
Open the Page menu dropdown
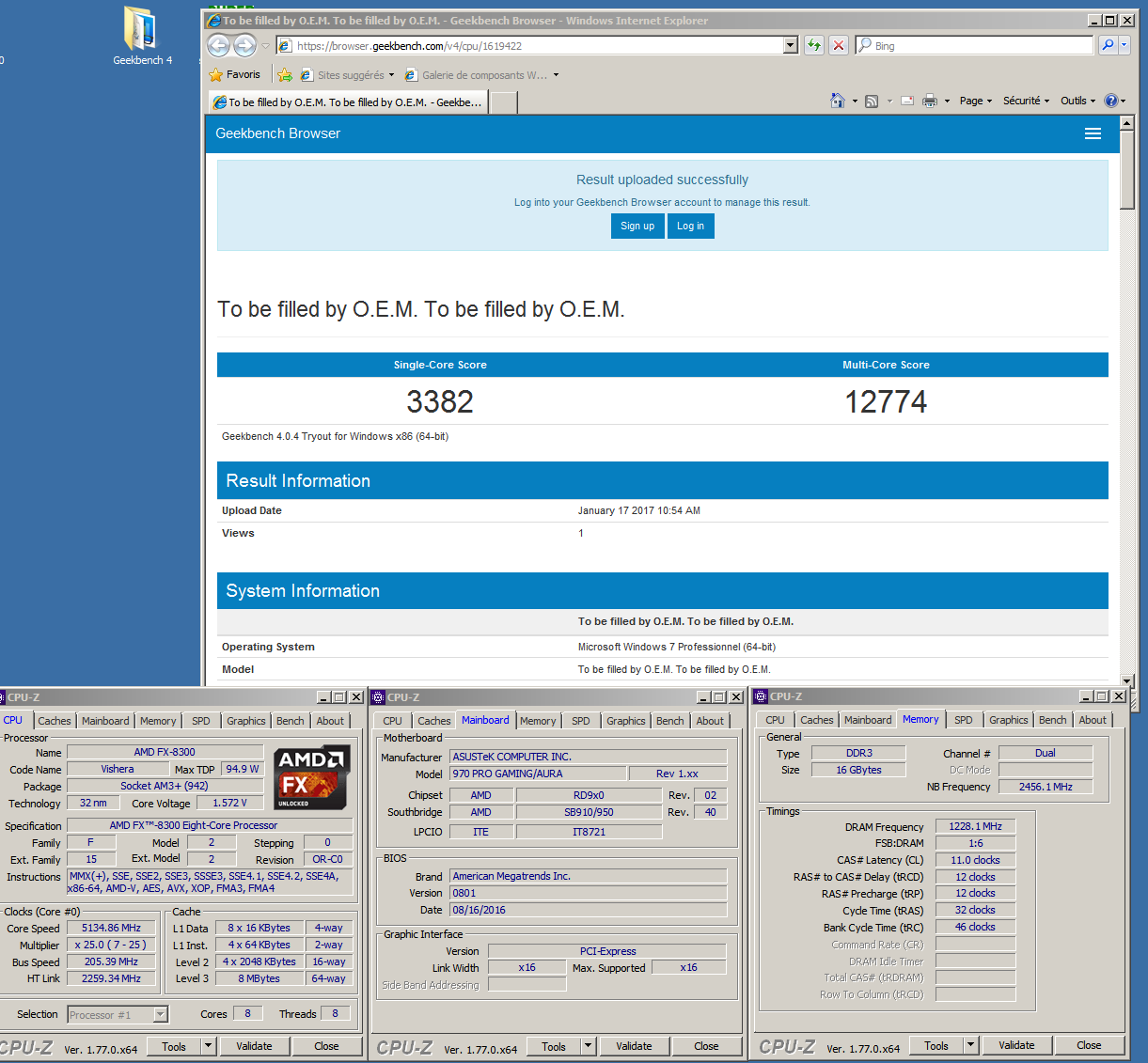point(976,101)
